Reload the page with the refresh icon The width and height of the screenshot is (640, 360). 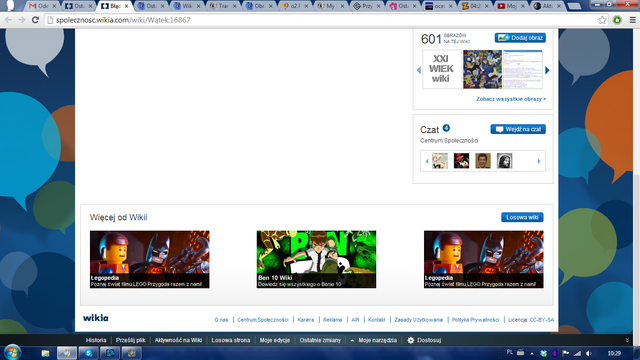tap(36, 20)
